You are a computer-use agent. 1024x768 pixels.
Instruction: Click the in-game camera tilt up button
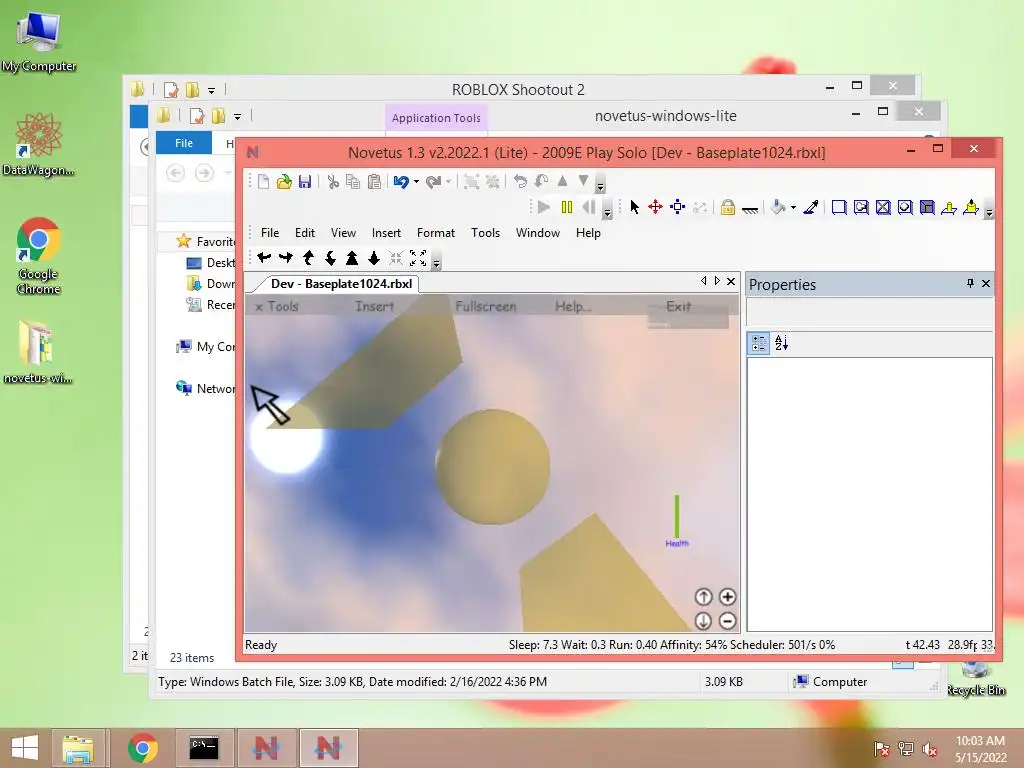703,596
